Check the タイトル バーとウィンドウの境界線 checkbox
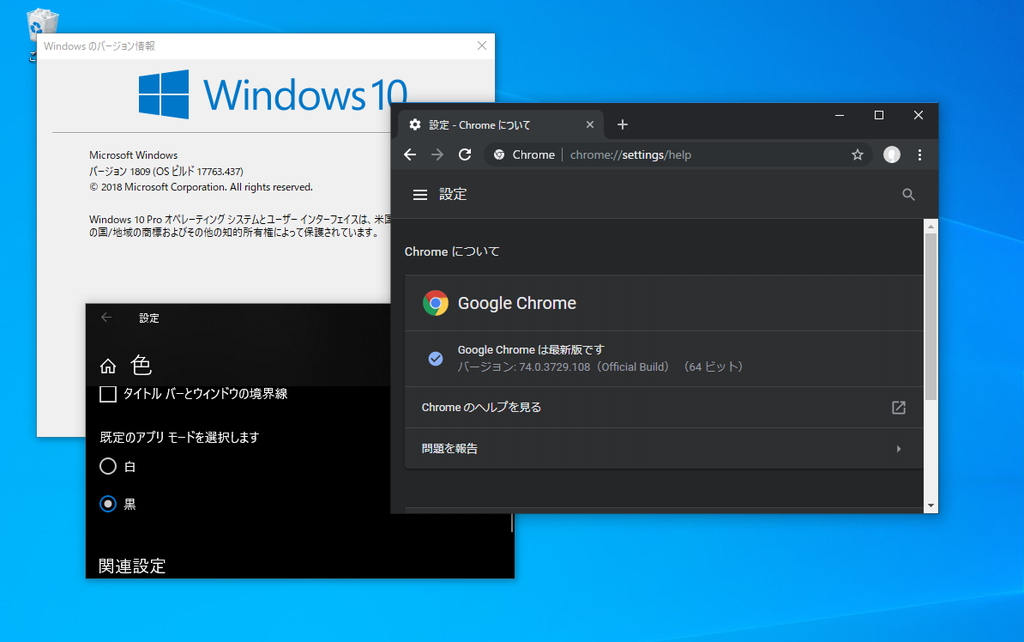 point(108,394)
